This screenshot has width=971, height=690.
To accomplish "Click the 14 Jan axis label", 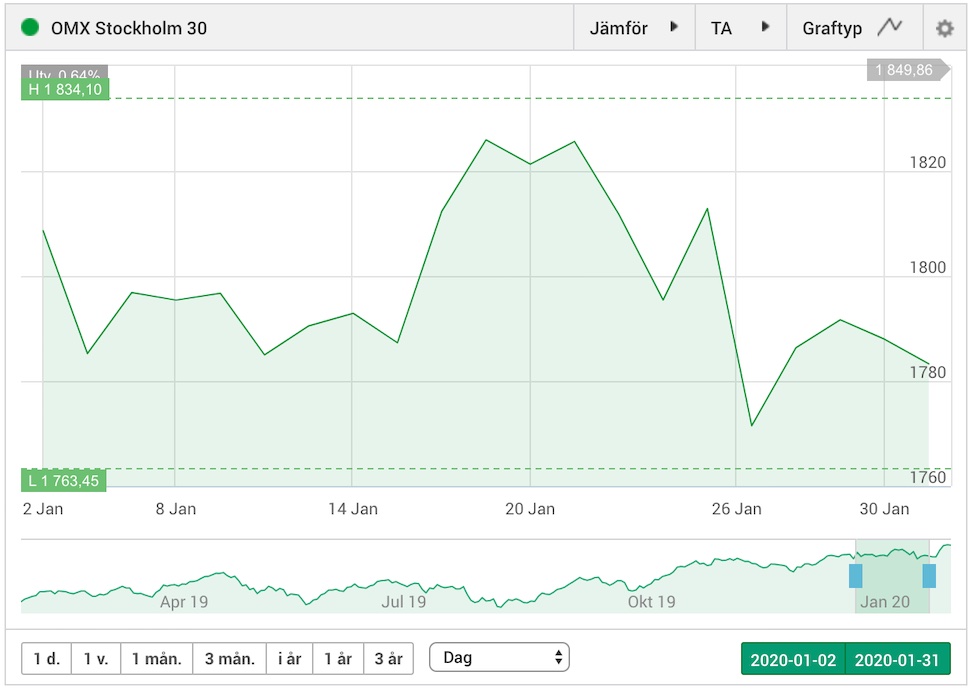I will click(x=353, y=509).
